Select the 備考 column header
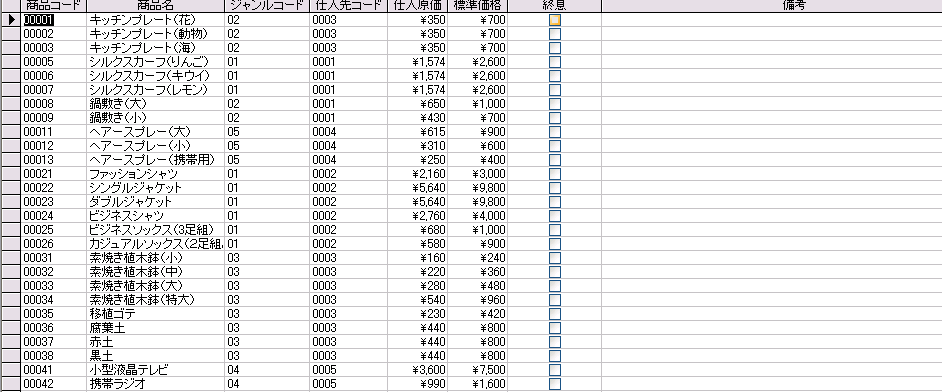 pyautogui.click(x=772, y=6)
